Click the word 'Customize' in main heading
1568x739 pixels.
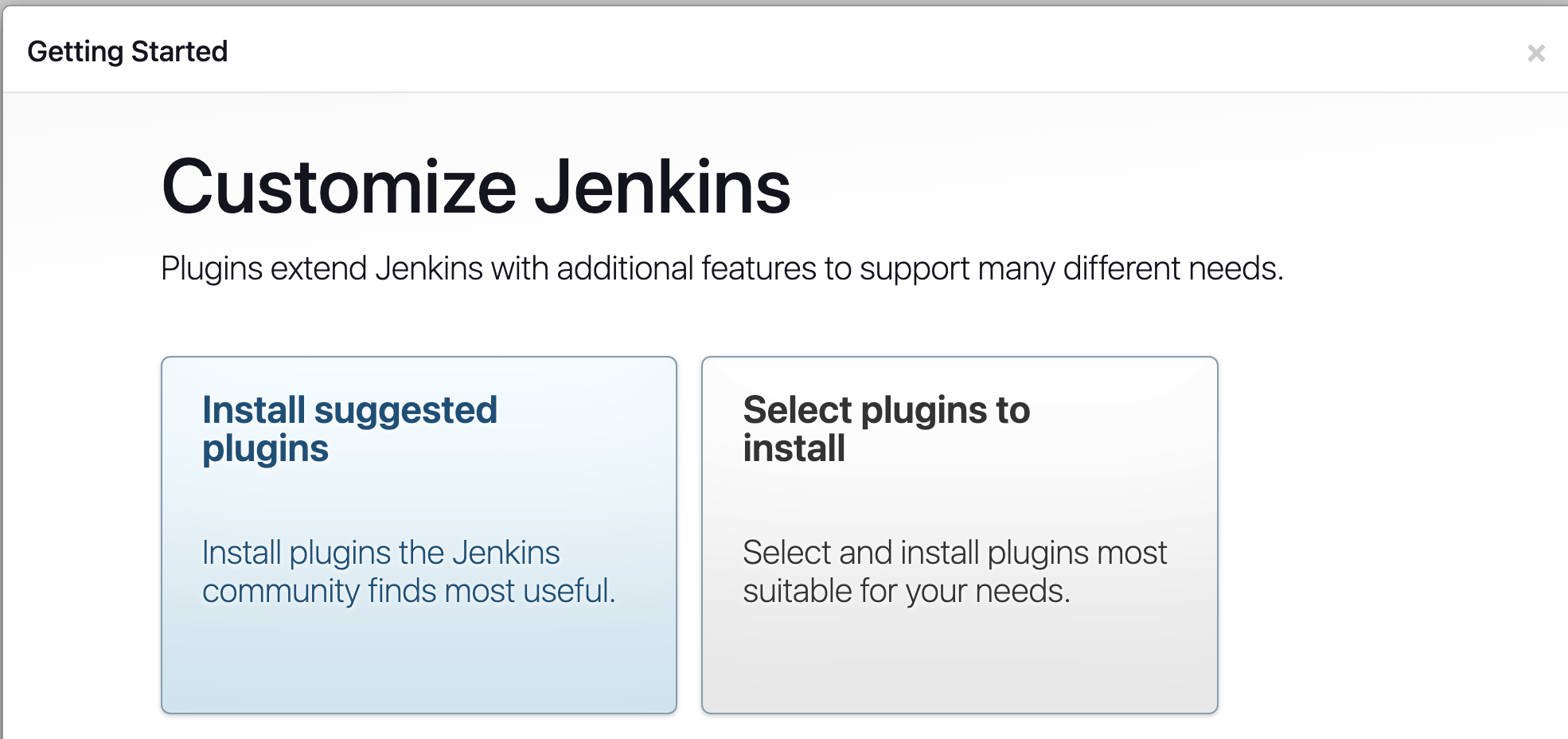(339, 187)
